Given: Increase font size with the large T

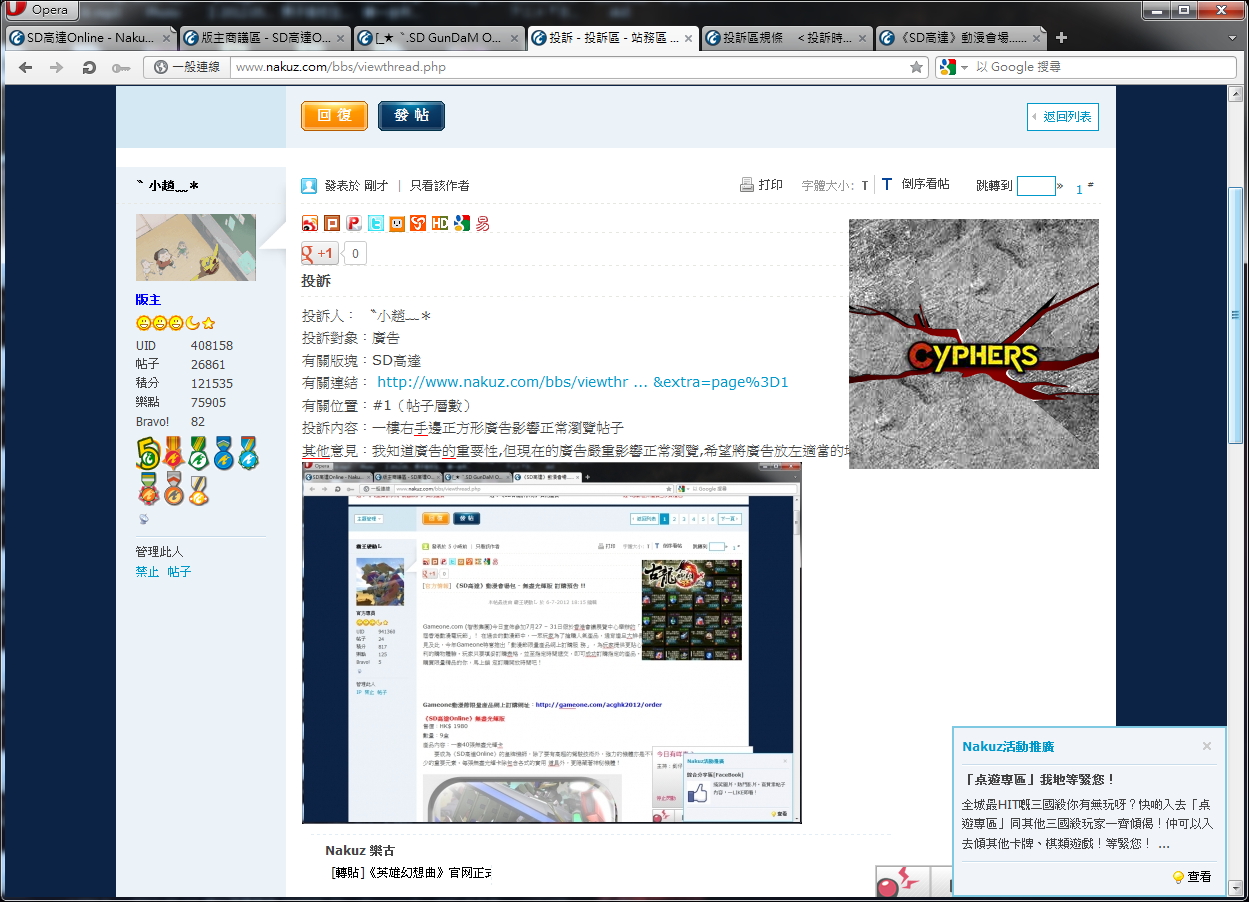Looking at the screenshot, I should (x=886, y=185).
